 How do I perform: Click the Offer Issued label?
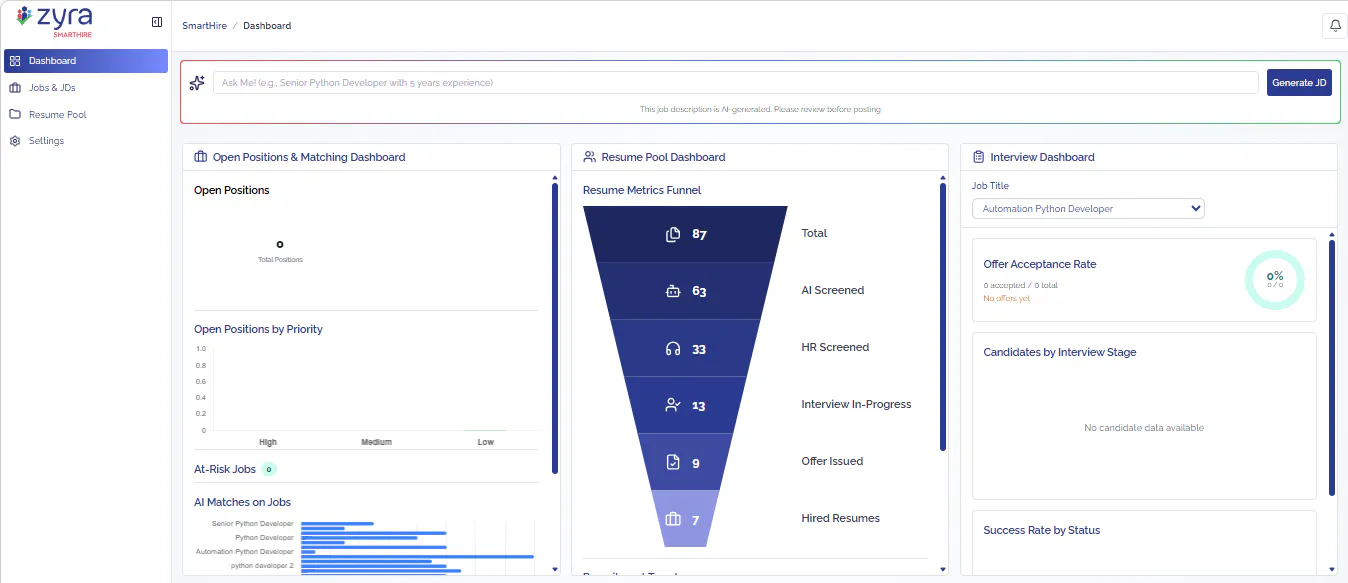[832, 461]
